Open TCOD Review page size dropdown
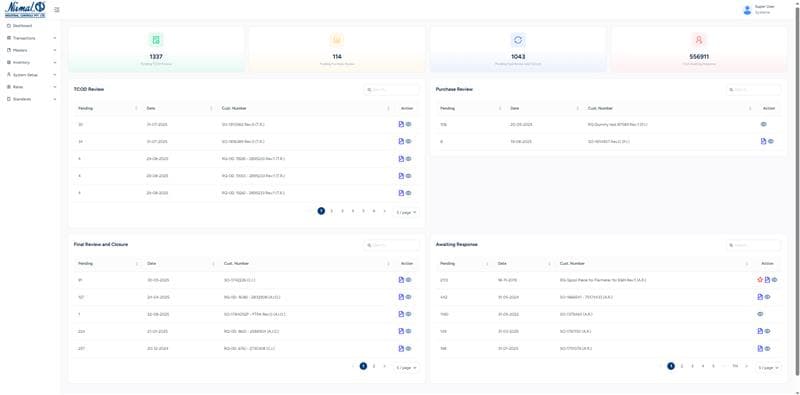Viewport: 800px width, 395px height. pyautogui.click(x=407, y=212)
